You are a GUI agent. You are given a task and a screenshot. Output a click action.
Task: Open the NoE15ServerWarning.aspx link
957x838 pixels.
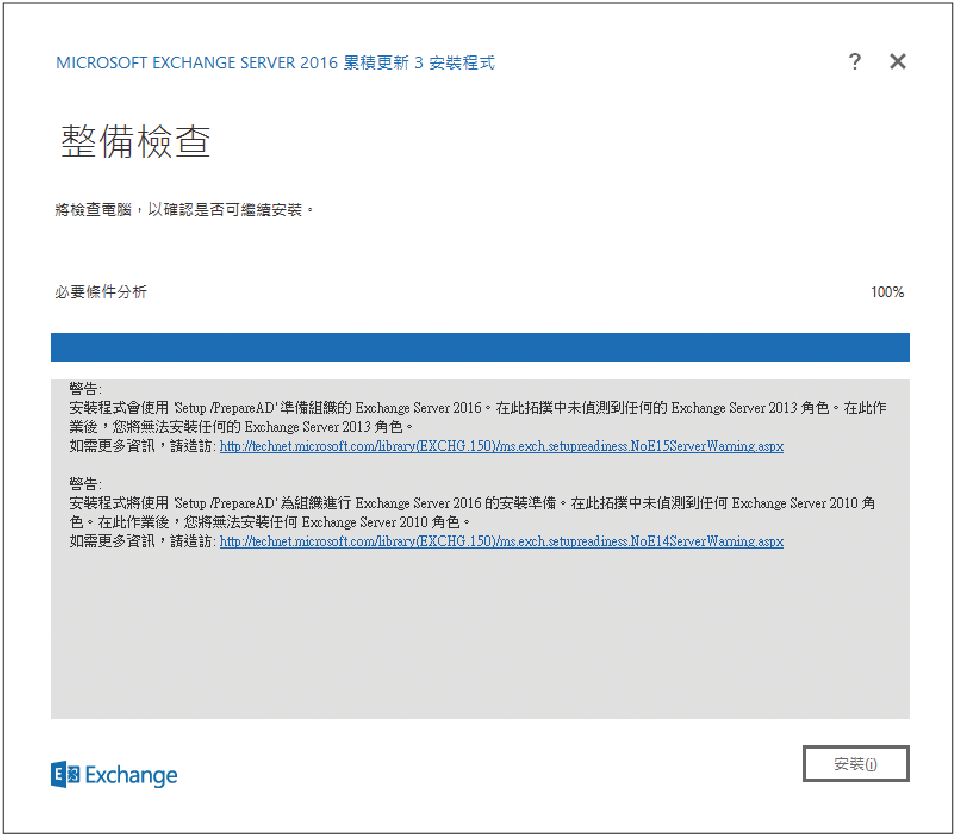(x=502, y=446)
